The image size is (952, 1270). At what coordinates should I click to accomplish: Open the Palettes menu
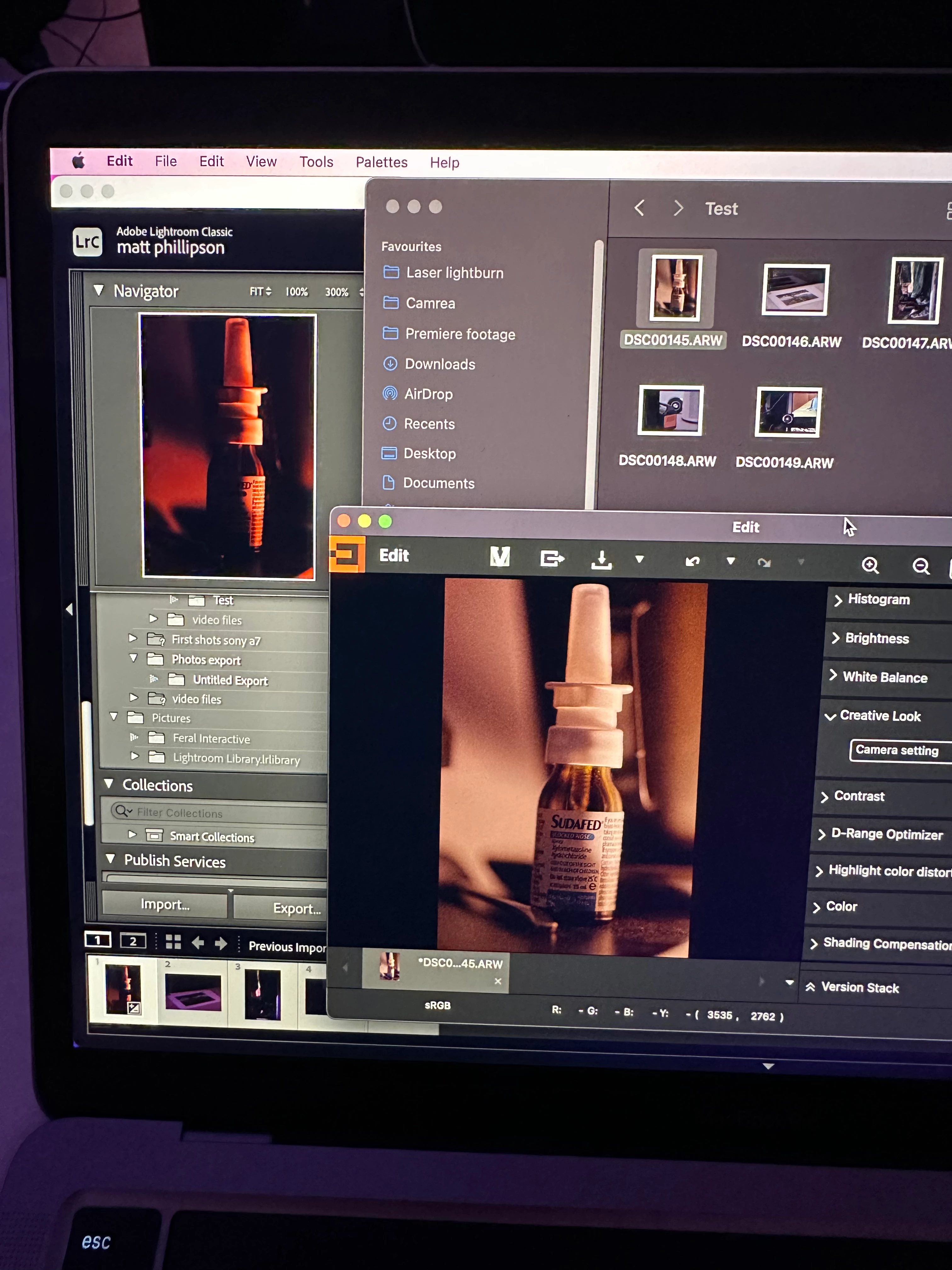382,163
